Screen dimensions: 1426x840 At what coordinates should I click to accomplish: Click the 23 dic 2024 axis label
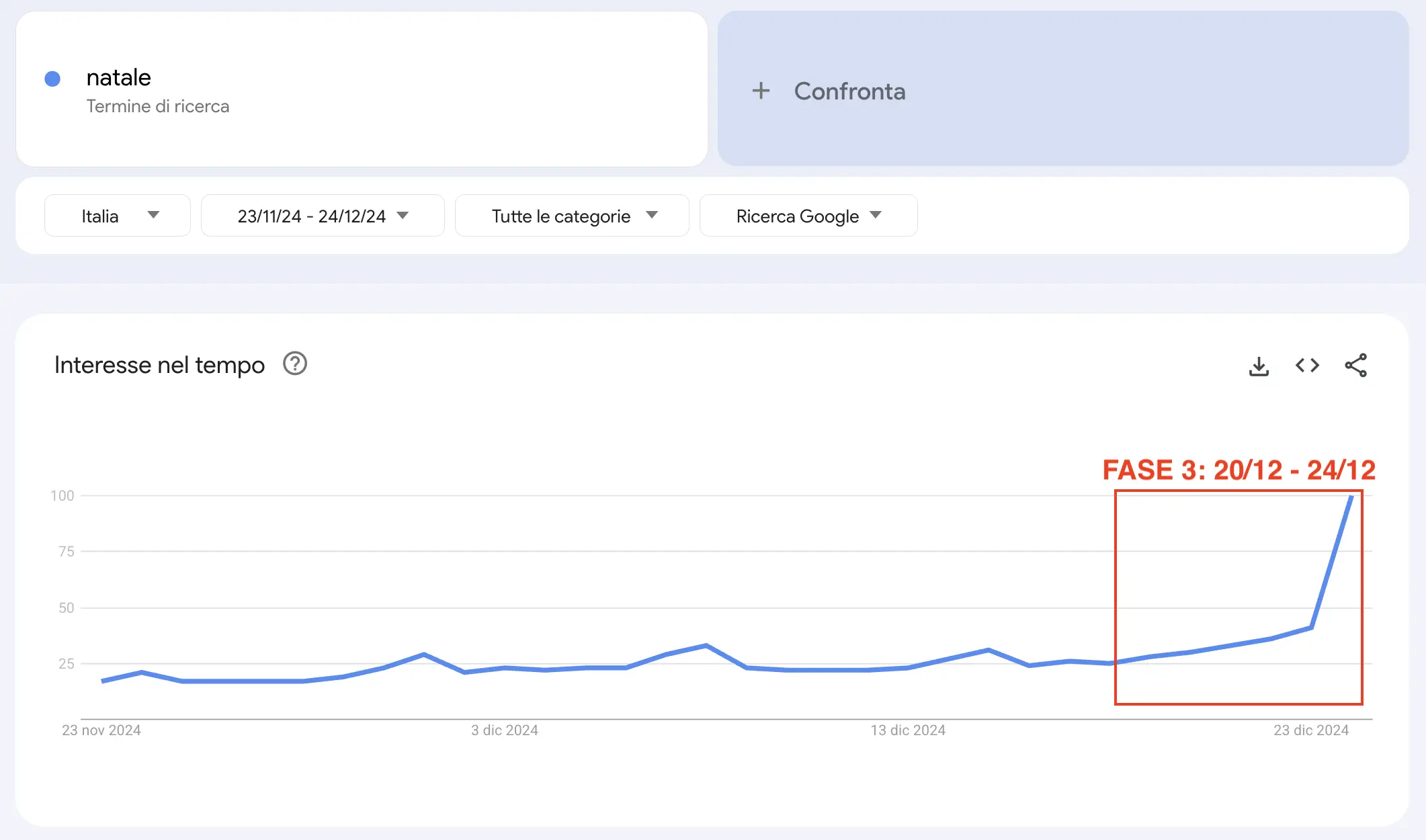pos(1311,730)
